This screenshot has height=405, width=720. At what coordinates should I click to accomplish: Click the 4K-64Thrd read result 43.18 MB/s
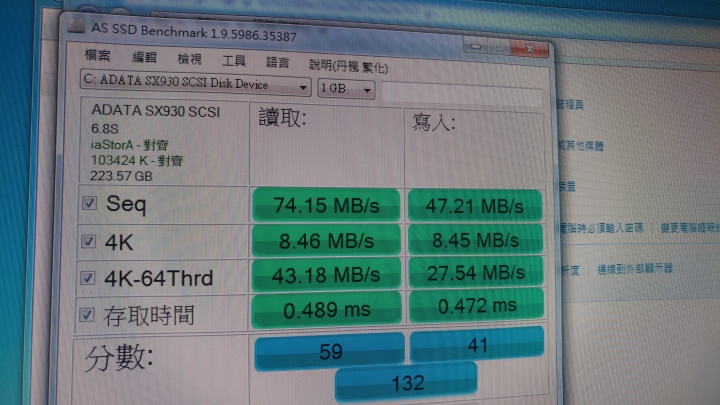coord(326,275)
